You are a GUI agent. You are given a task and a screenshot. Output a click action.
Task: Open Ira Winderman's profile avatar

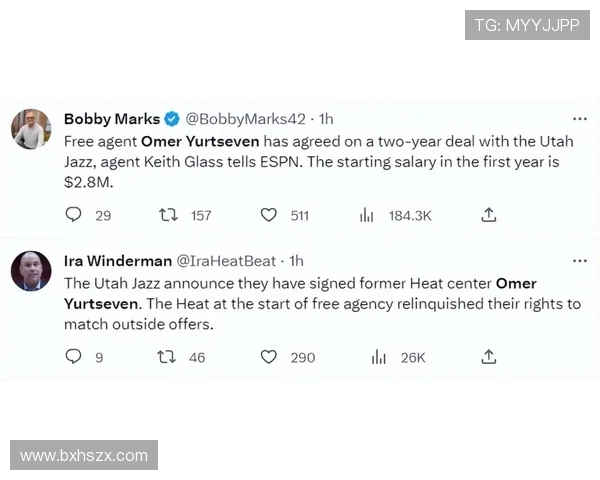(x=31, y=271)
